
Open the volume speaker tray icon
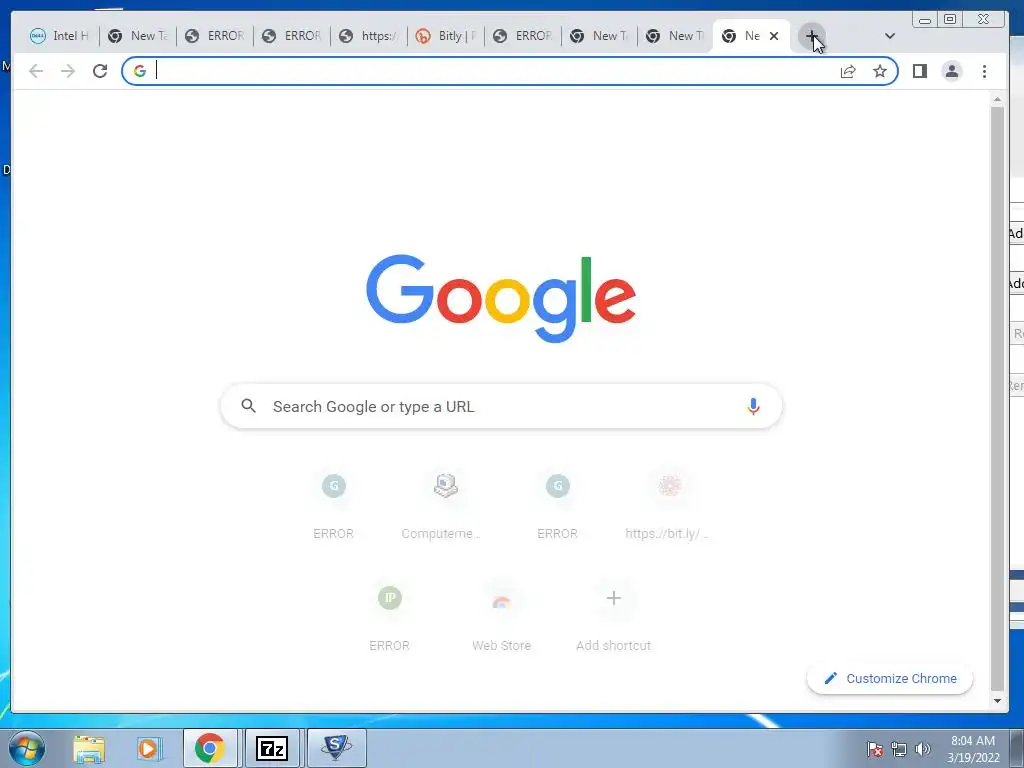[x=923, y=749]
